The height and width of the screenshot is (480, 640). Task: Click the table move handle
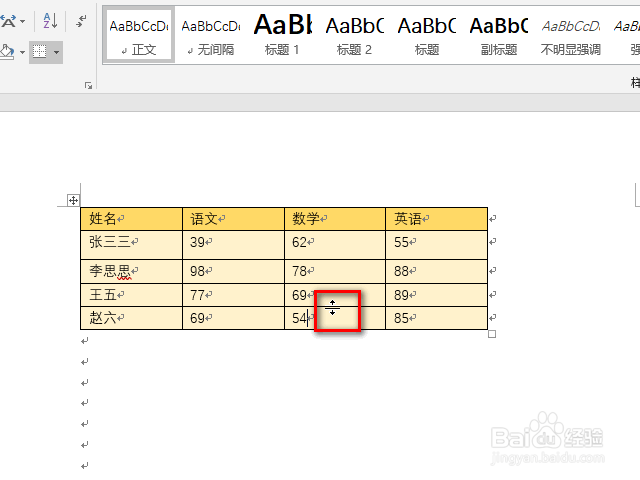click(73, 200)
